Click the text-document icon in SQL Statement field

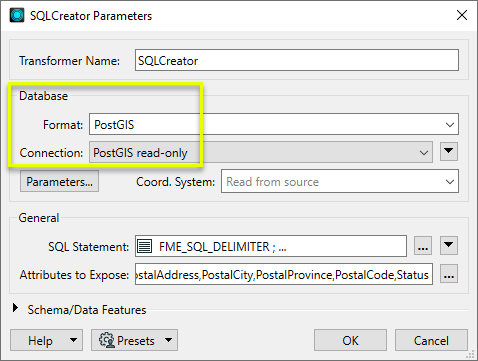point(145,246)
